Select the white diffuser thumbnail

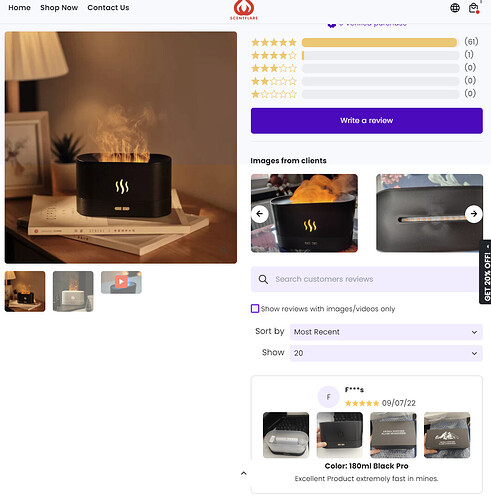[x=73, y=291]
